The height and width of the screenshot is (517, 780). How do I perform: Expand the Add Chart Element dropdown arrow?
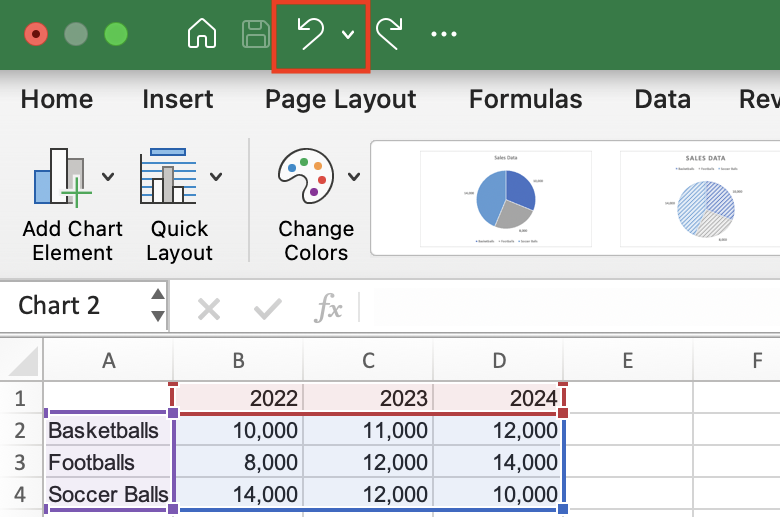pyautogui.click(x=108, y=176)
